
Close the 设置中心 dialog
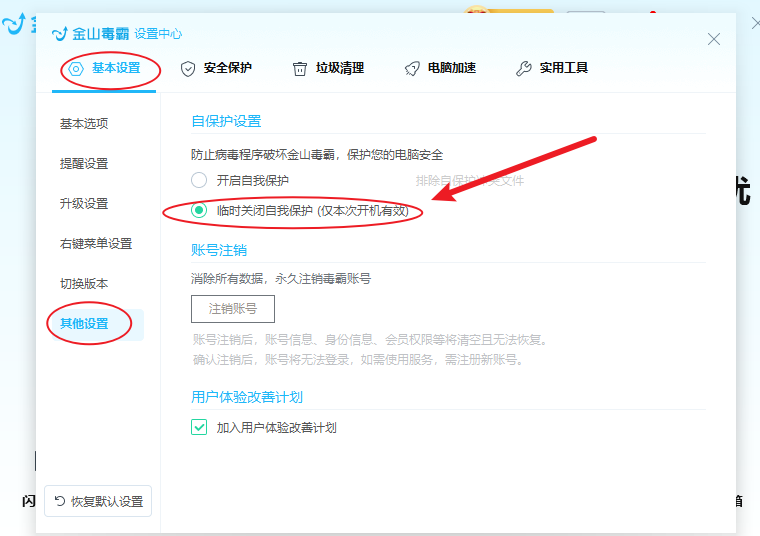tap(713, 39)
